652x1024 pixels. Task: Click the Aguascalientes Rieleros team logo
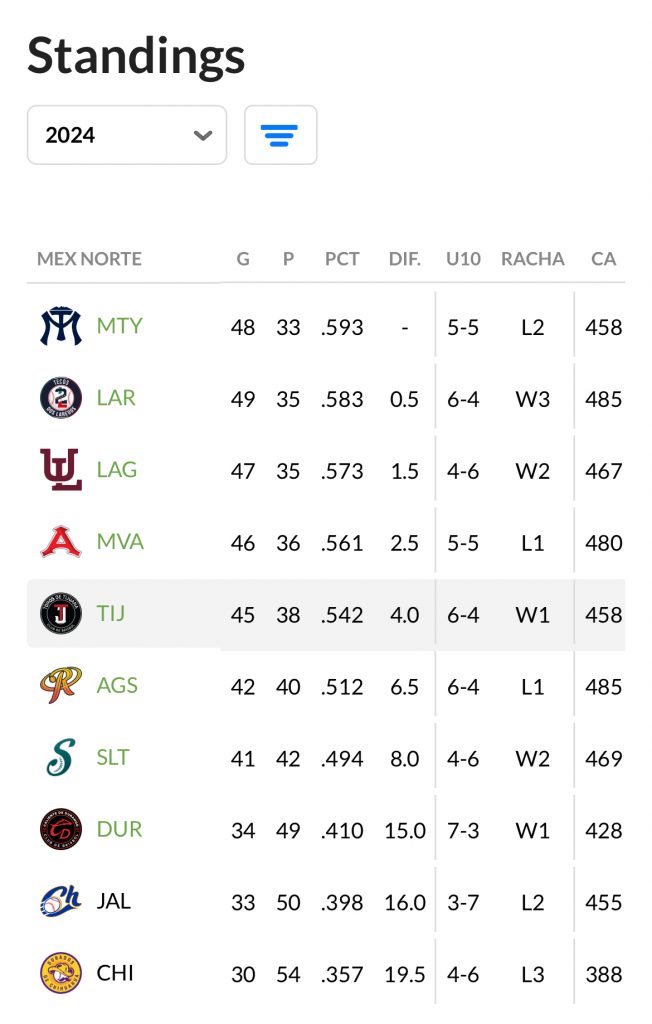pos(61,686)
